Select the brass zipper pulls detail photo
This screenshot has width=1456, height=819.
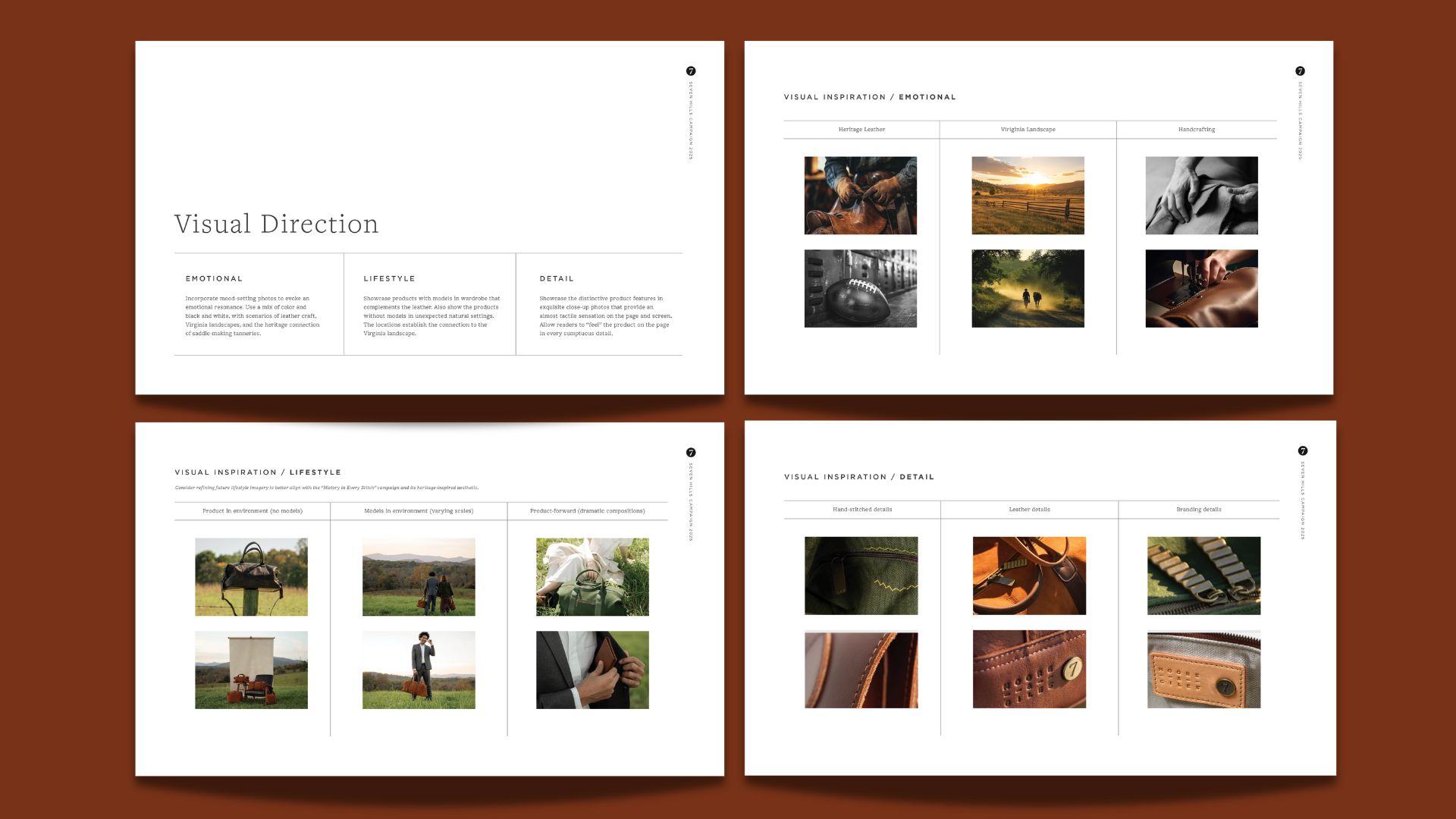tap(1203, 576)
